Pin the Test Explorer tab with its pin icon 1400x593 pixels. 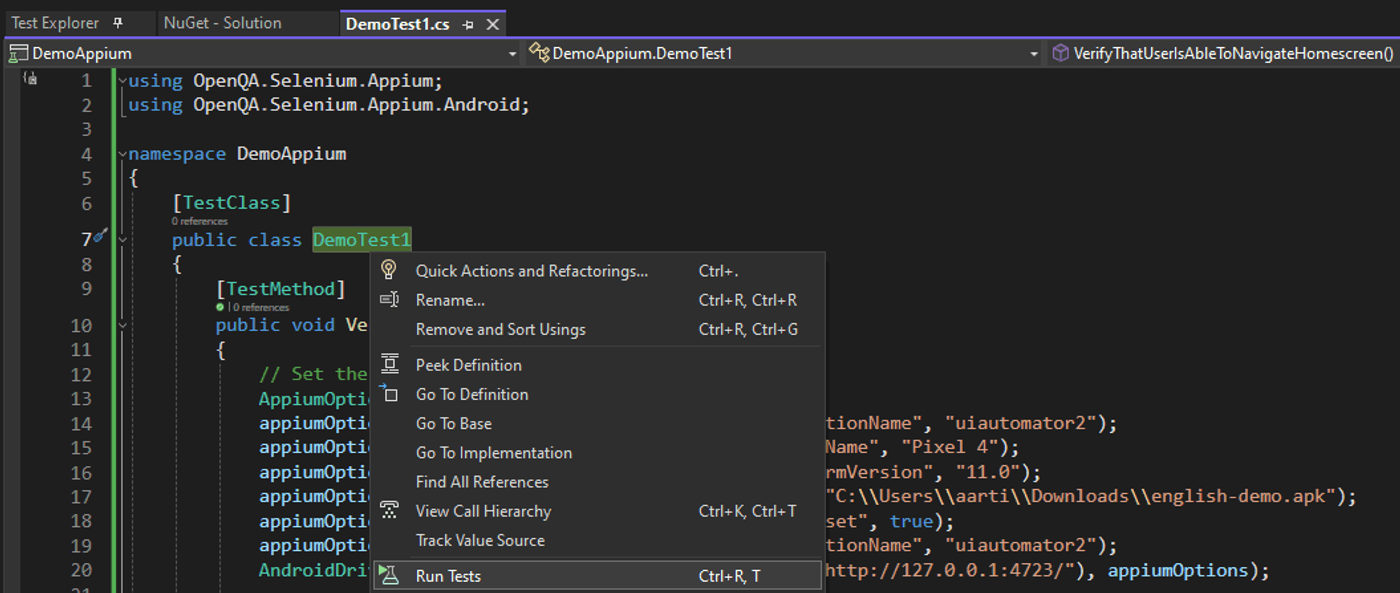click(x=118, y=23)
